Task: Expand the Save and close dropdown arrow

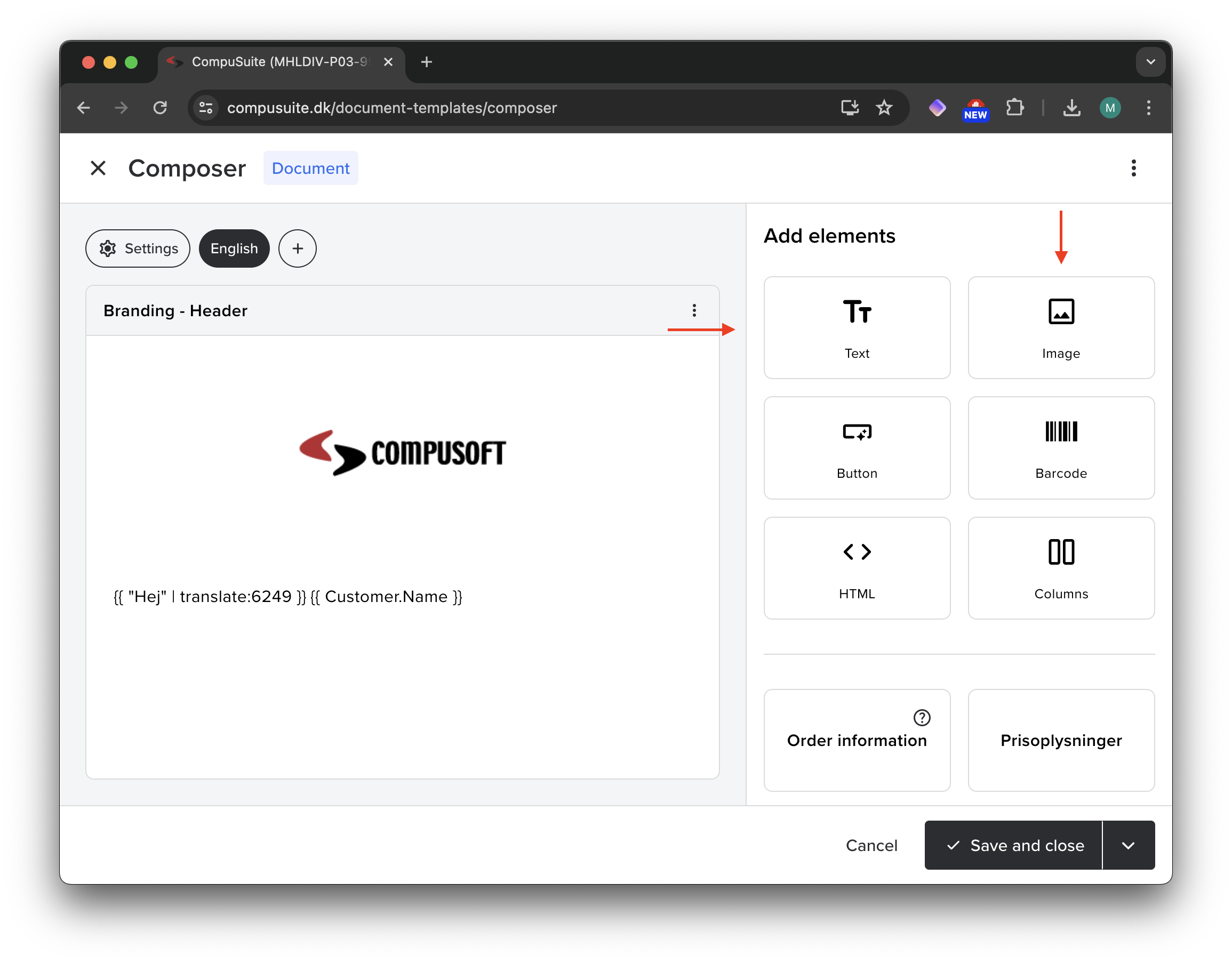Action: pyautogui.click(x=1127, y=845)
